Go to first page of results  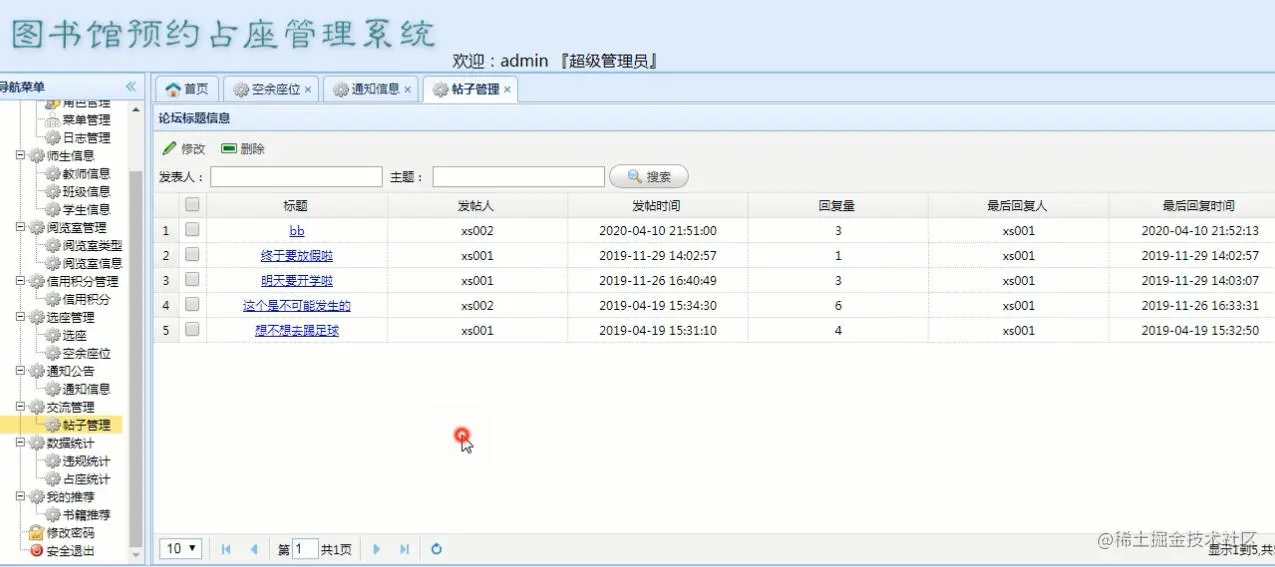226,549
